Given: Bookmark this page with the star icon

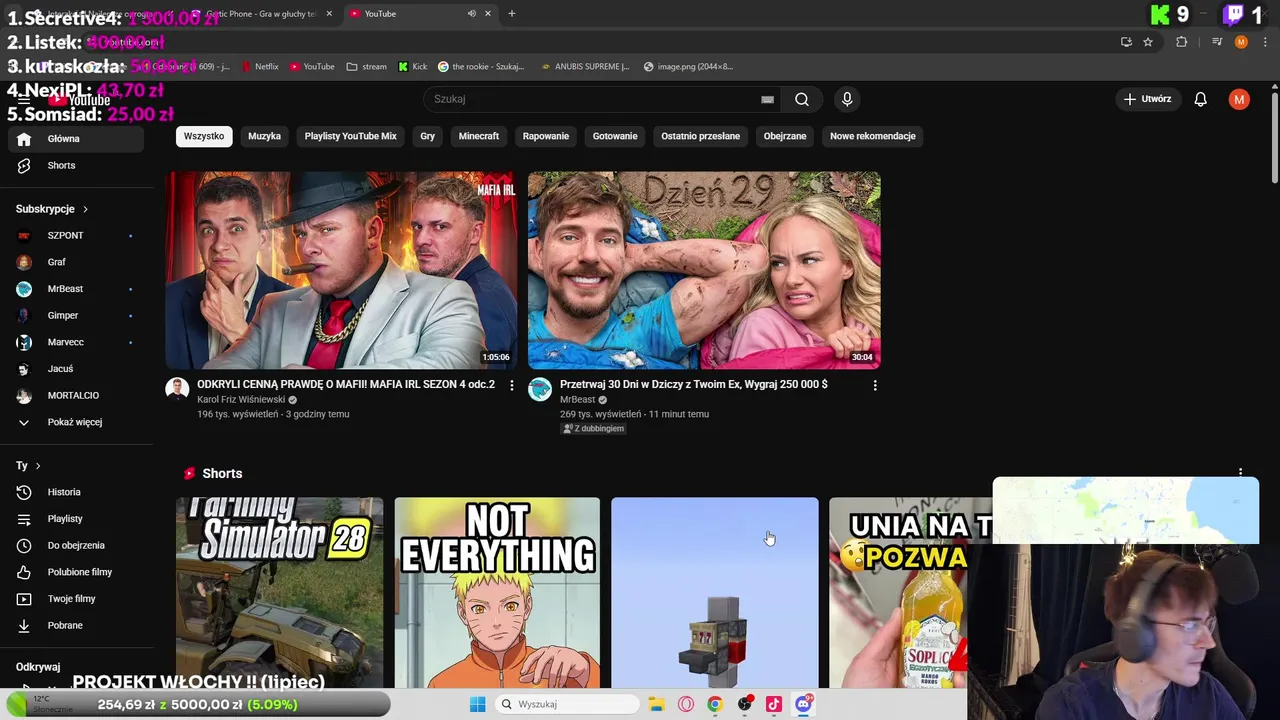Looking at the screenshot, I should click(1148, 42).
